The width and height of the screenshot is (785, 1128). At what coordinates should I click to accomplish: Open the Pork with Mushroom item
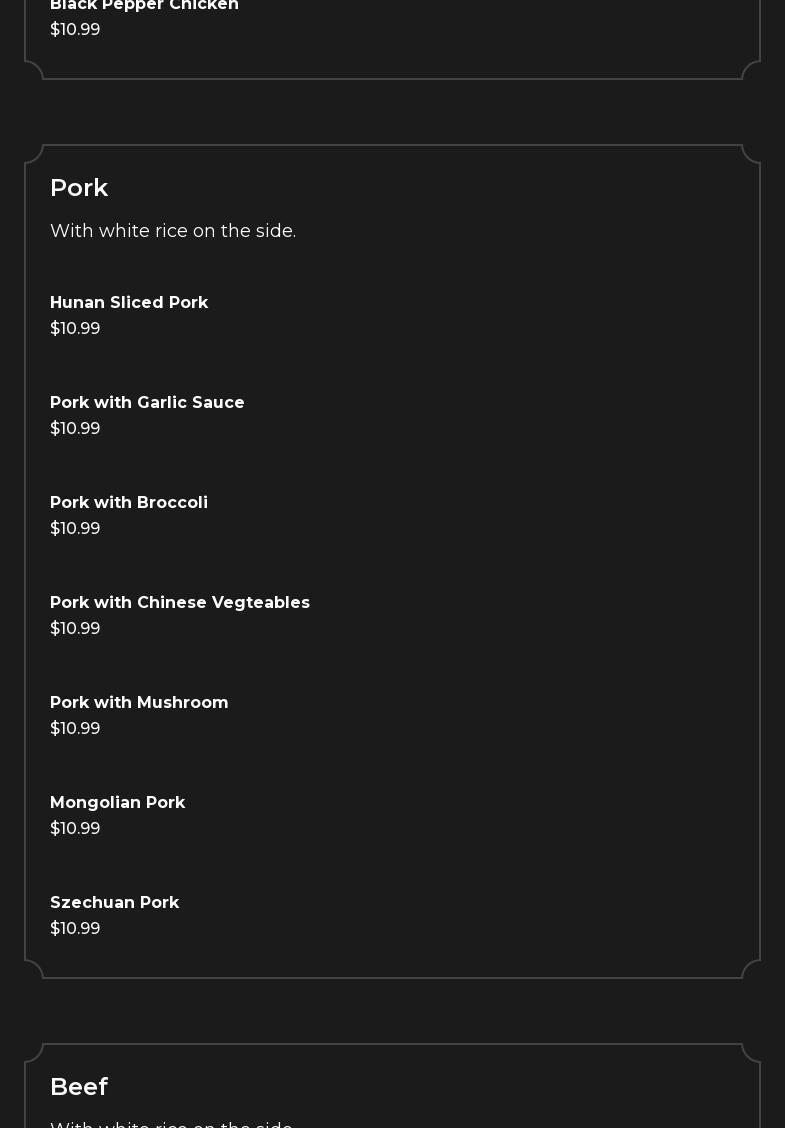(139, 703)
